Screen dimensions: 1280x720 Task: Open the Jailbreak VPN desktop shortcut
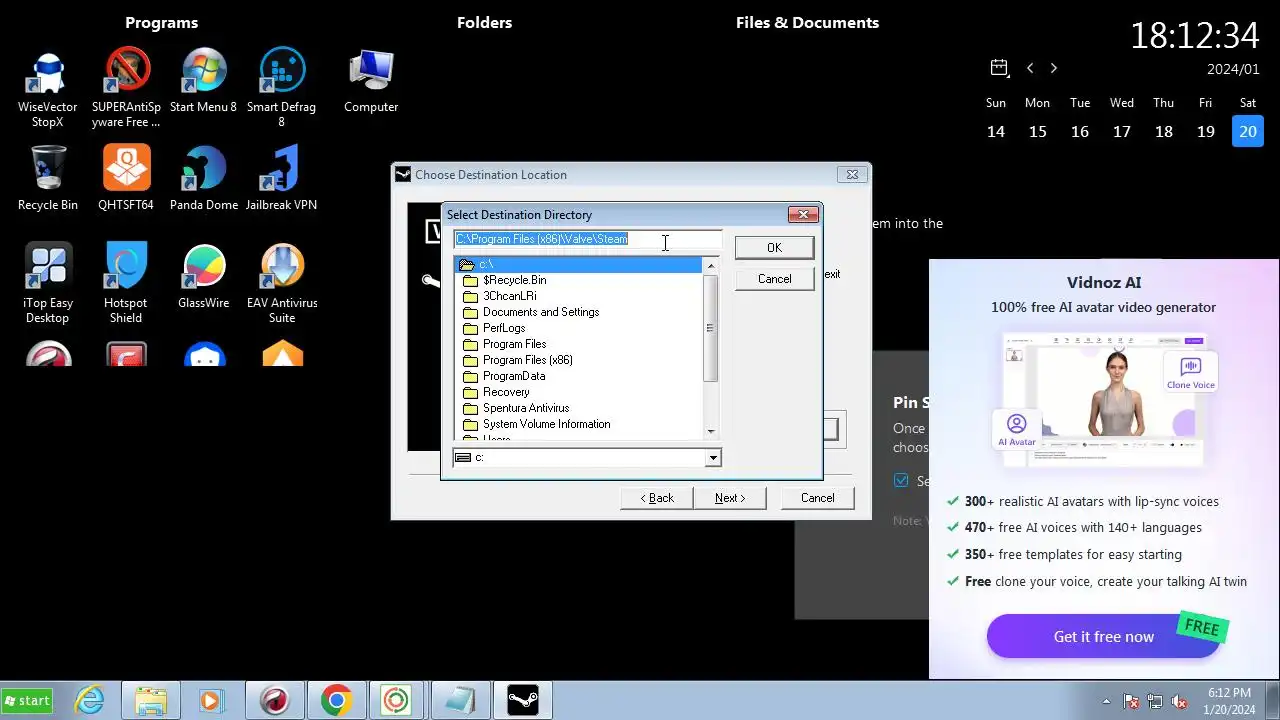pos(282,178)
